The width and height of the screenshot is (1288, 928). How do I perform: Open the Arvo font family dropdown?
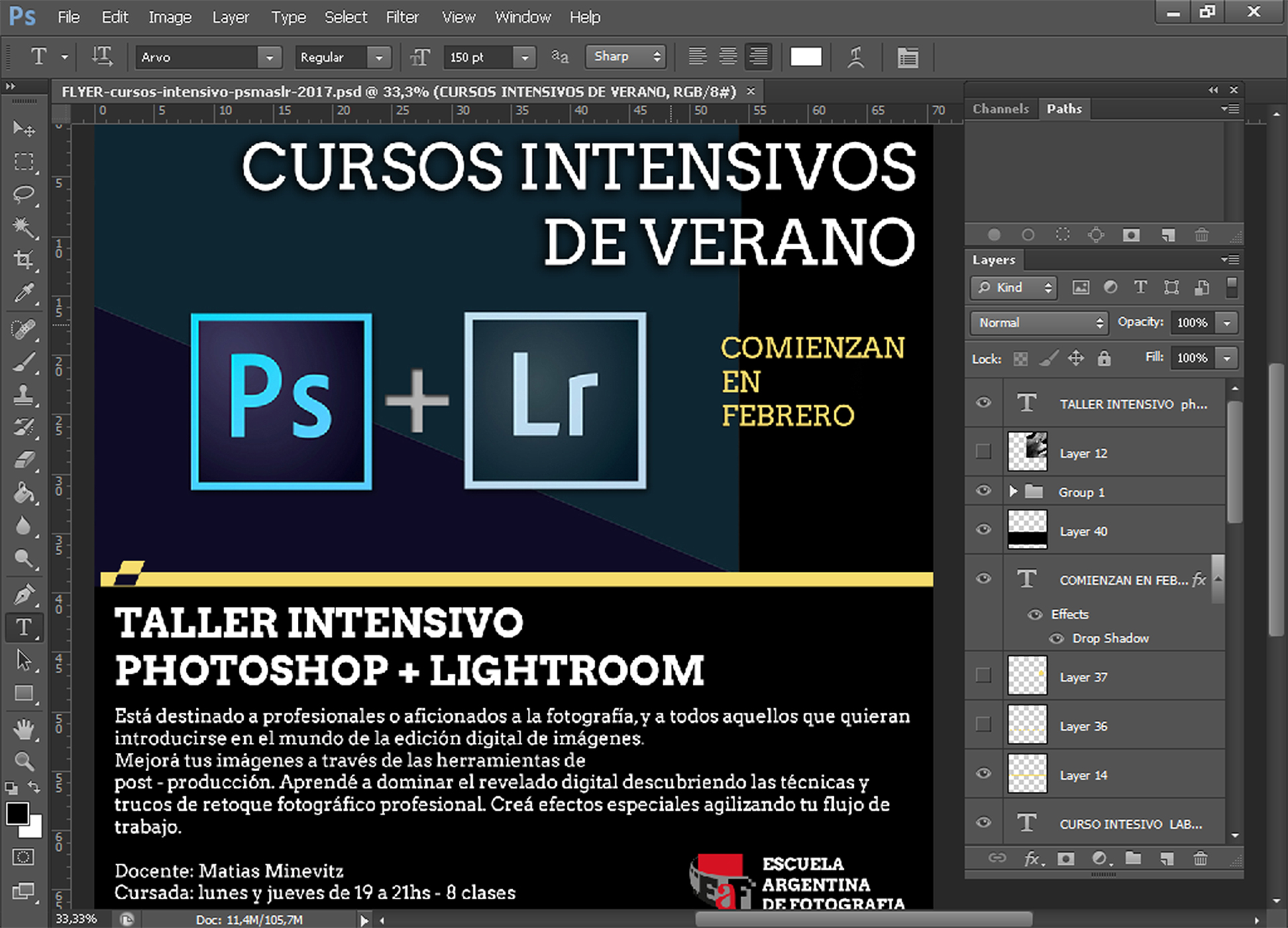269,58
